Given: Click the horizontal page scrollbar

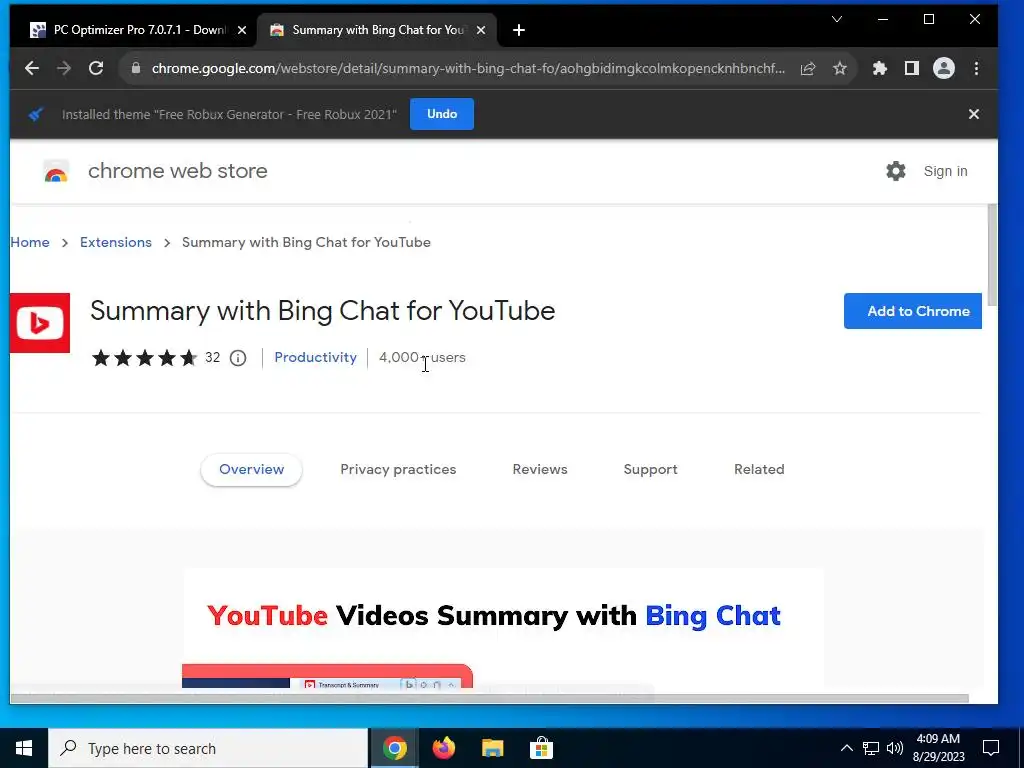Looking at the screenshot, I should pyautogui.click(x=489, y=698).
